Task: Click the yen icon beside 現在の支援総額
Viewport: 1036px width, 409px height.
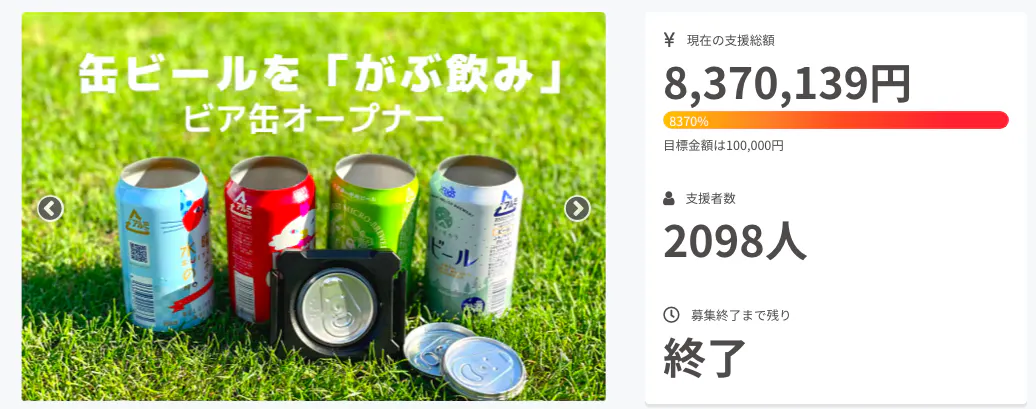Action: [x=669, y=40]
